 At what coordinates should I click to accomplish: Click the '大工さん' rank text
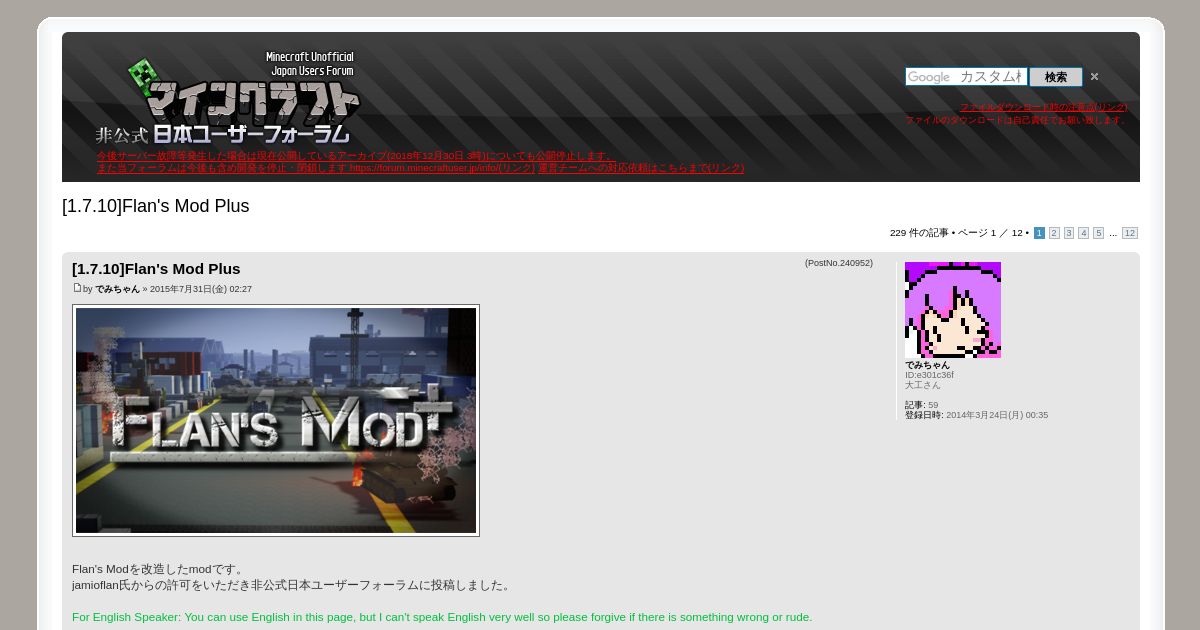[923, 385]
